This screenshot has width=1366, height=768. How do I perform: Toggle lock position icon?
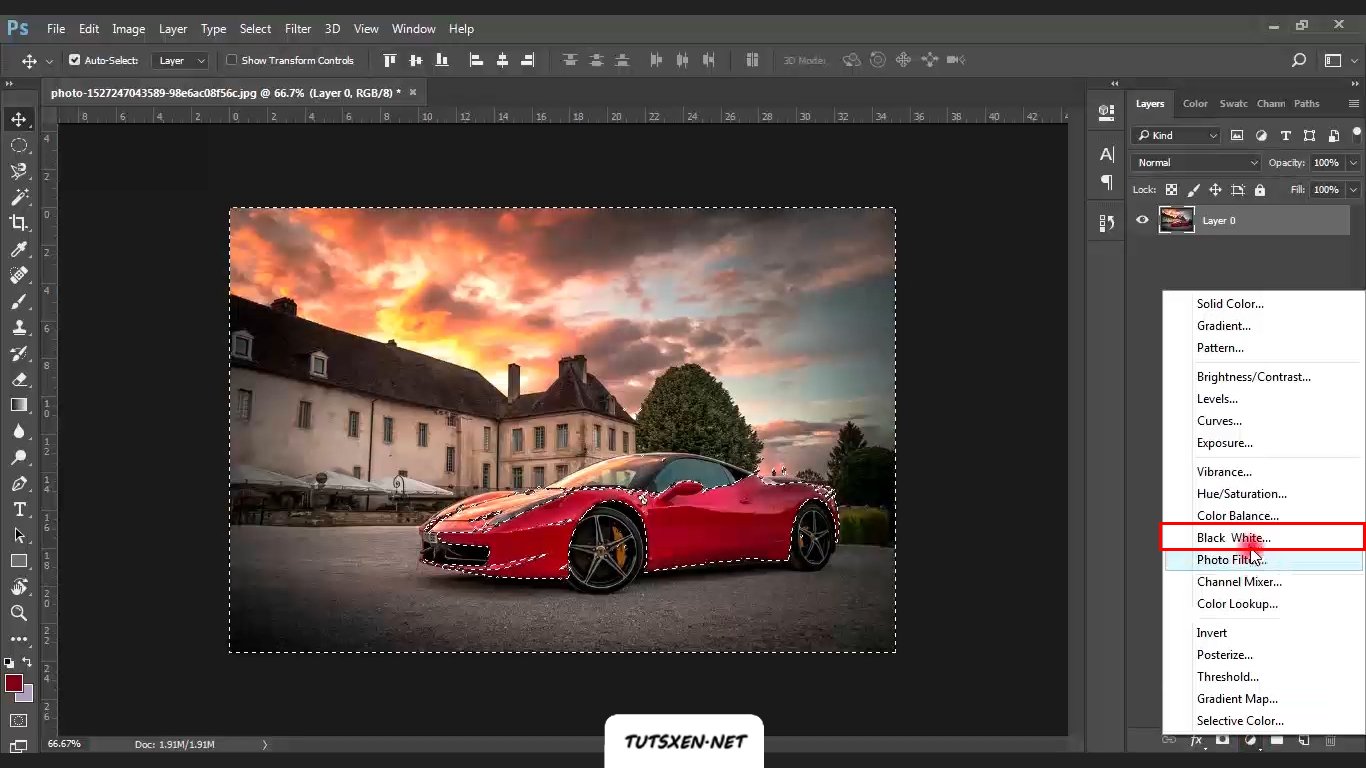coord(1215,190)
